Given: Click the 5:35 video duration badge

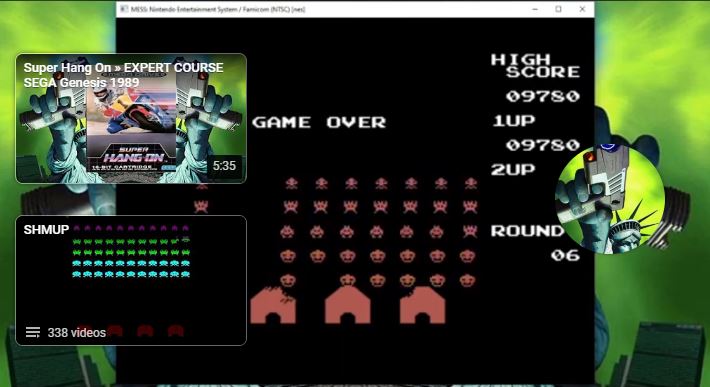Looking at the screenshot, I should [224, 166].
